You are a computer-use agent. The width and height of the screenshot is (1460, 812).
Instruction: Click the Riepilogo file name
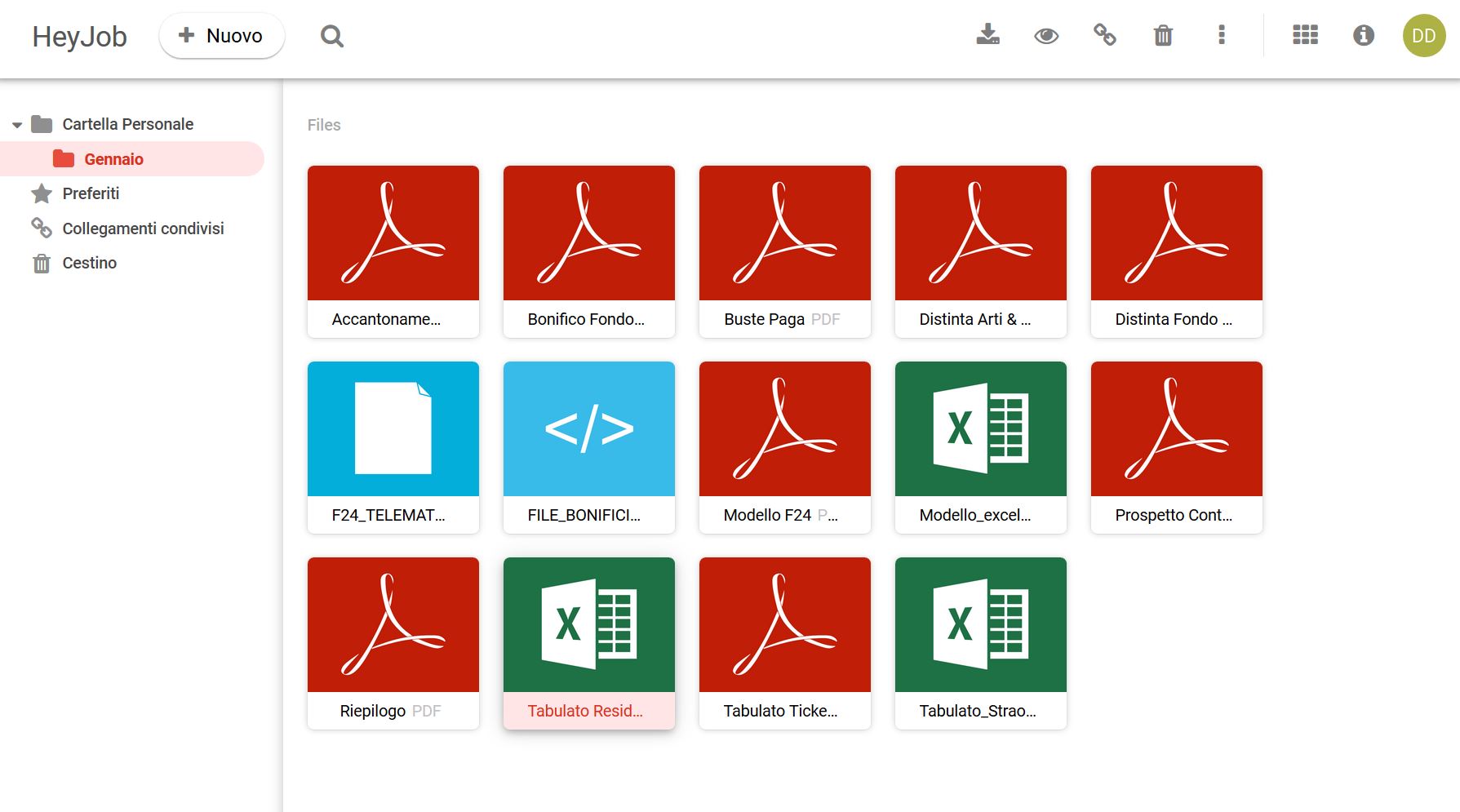(372, 711)
